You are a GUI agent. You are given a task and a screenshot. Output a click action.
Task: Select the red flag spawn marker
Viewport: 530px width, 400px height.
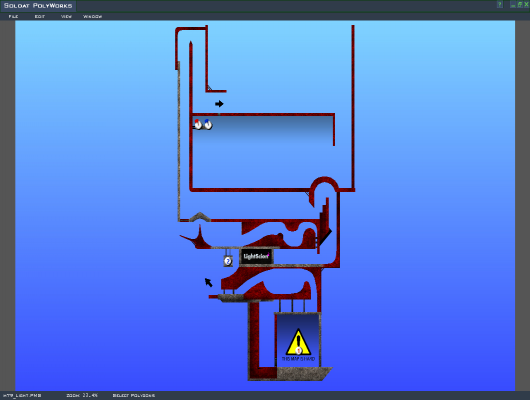click(x=198, y=124)
